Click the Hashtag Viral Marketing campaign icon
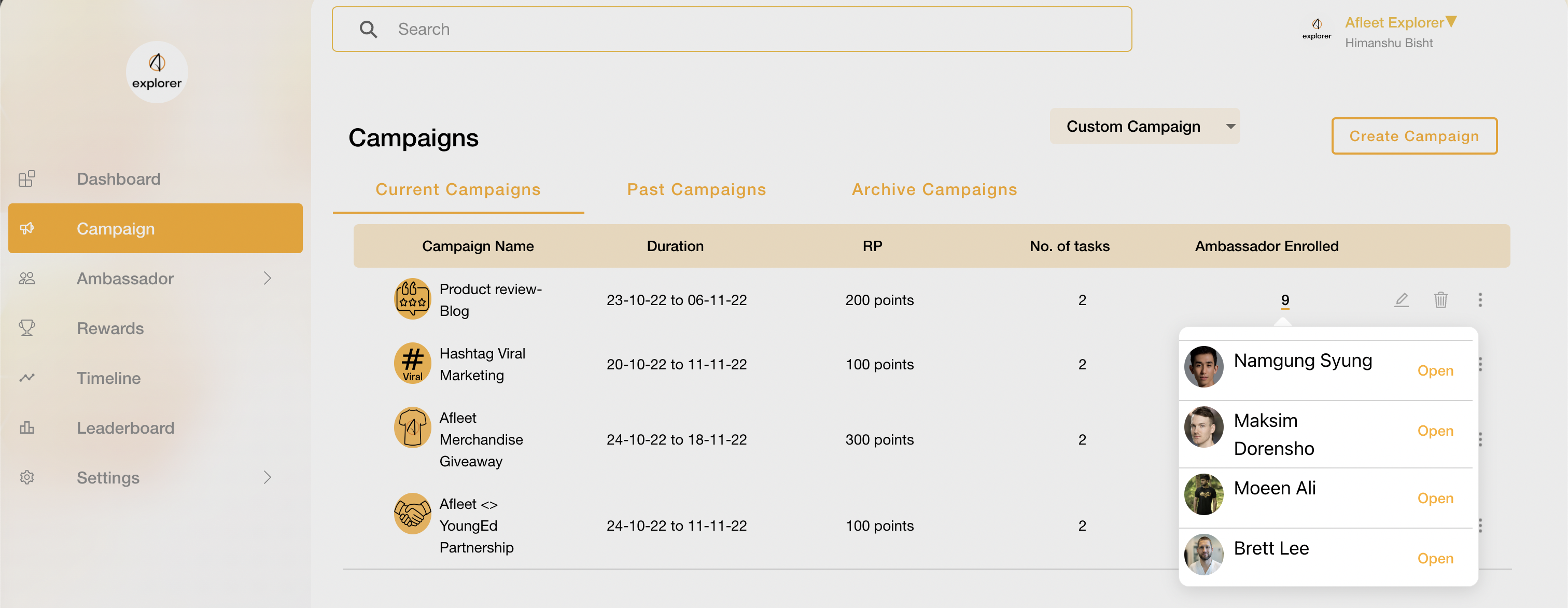 pyautogui.click(x=412, y=364)
